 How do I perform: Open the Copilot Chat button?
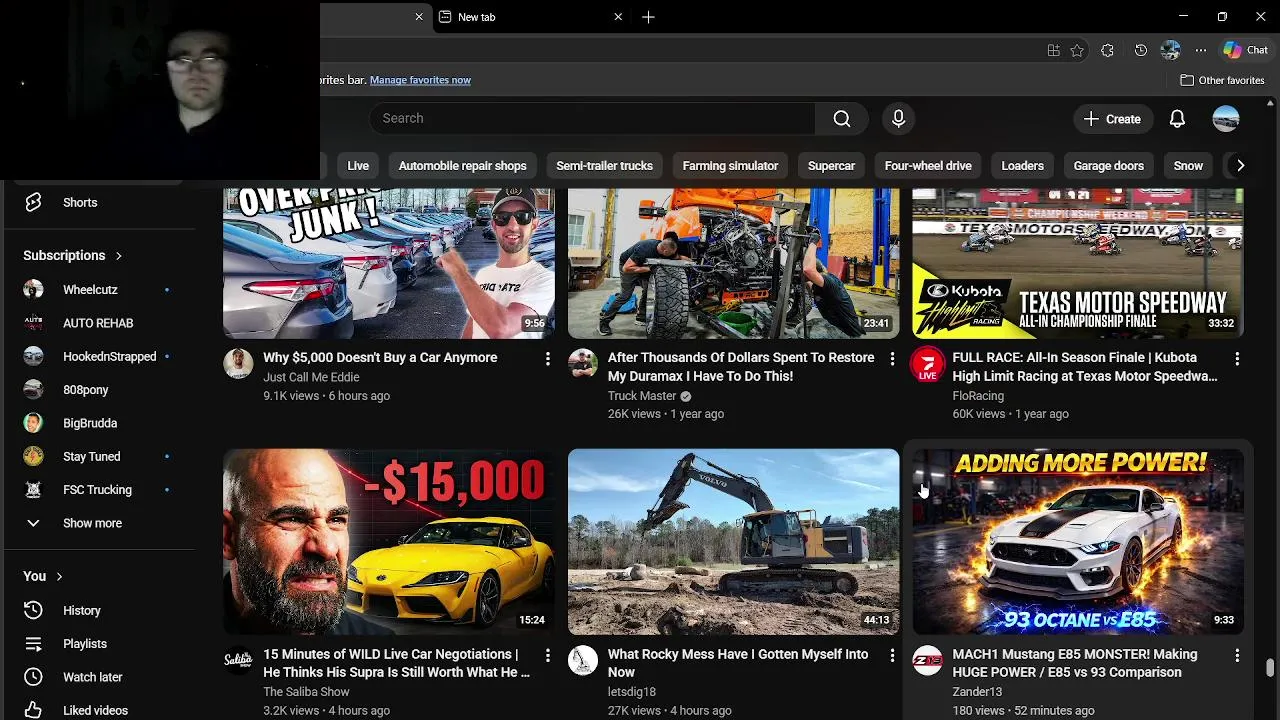(x=1245, y=50)
